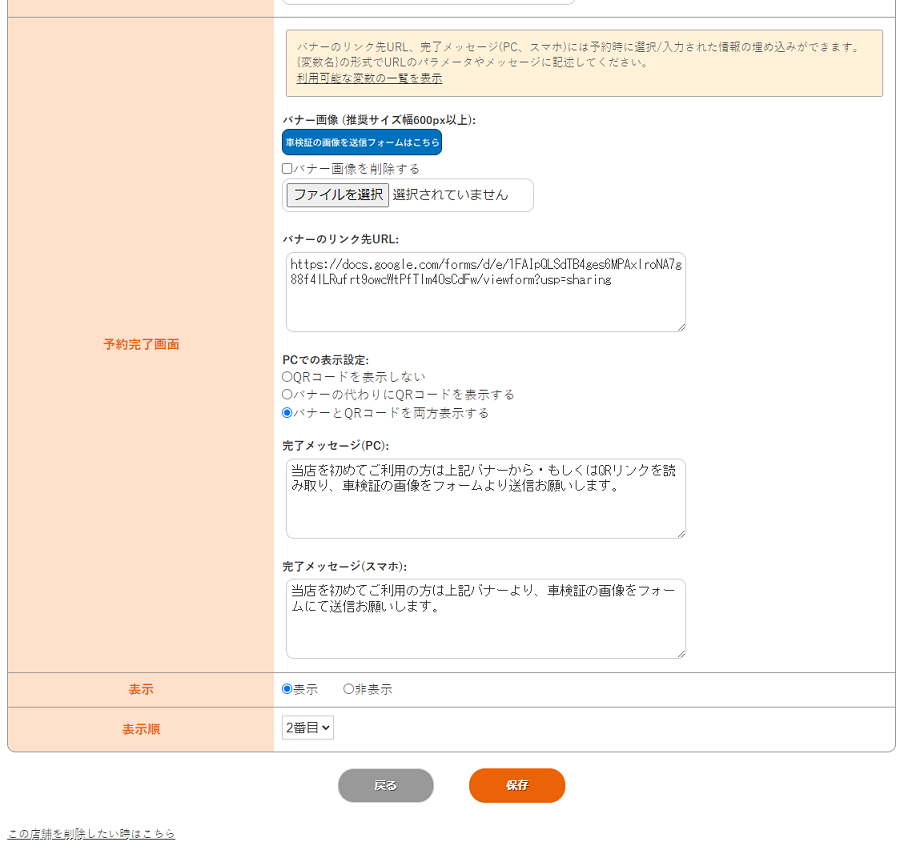The image size is (904, 862).
Task: Click the 選択されていません file status text
Action: pos(450,195)
